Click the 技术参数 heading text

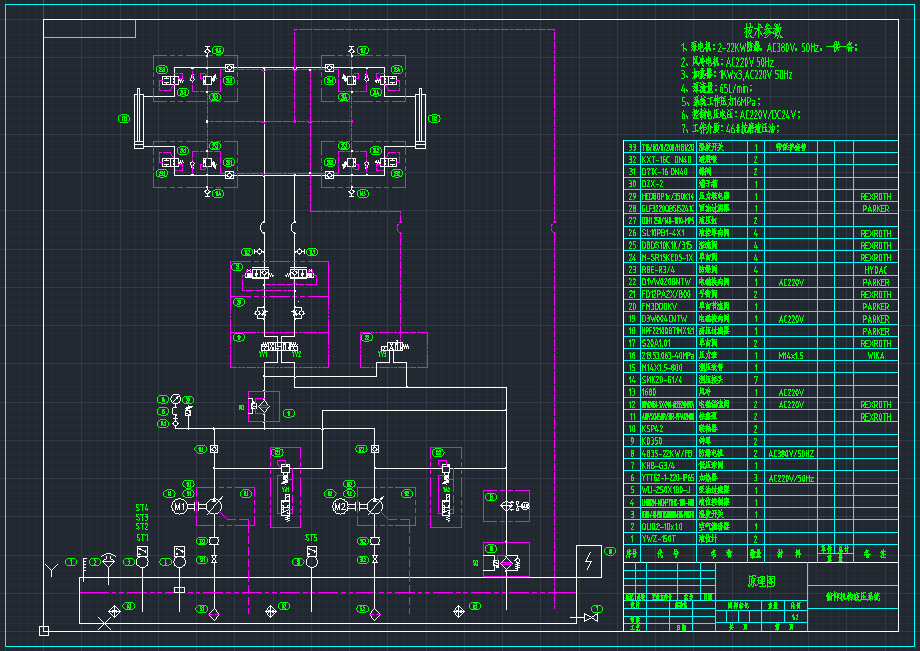(x=763, y=30)
